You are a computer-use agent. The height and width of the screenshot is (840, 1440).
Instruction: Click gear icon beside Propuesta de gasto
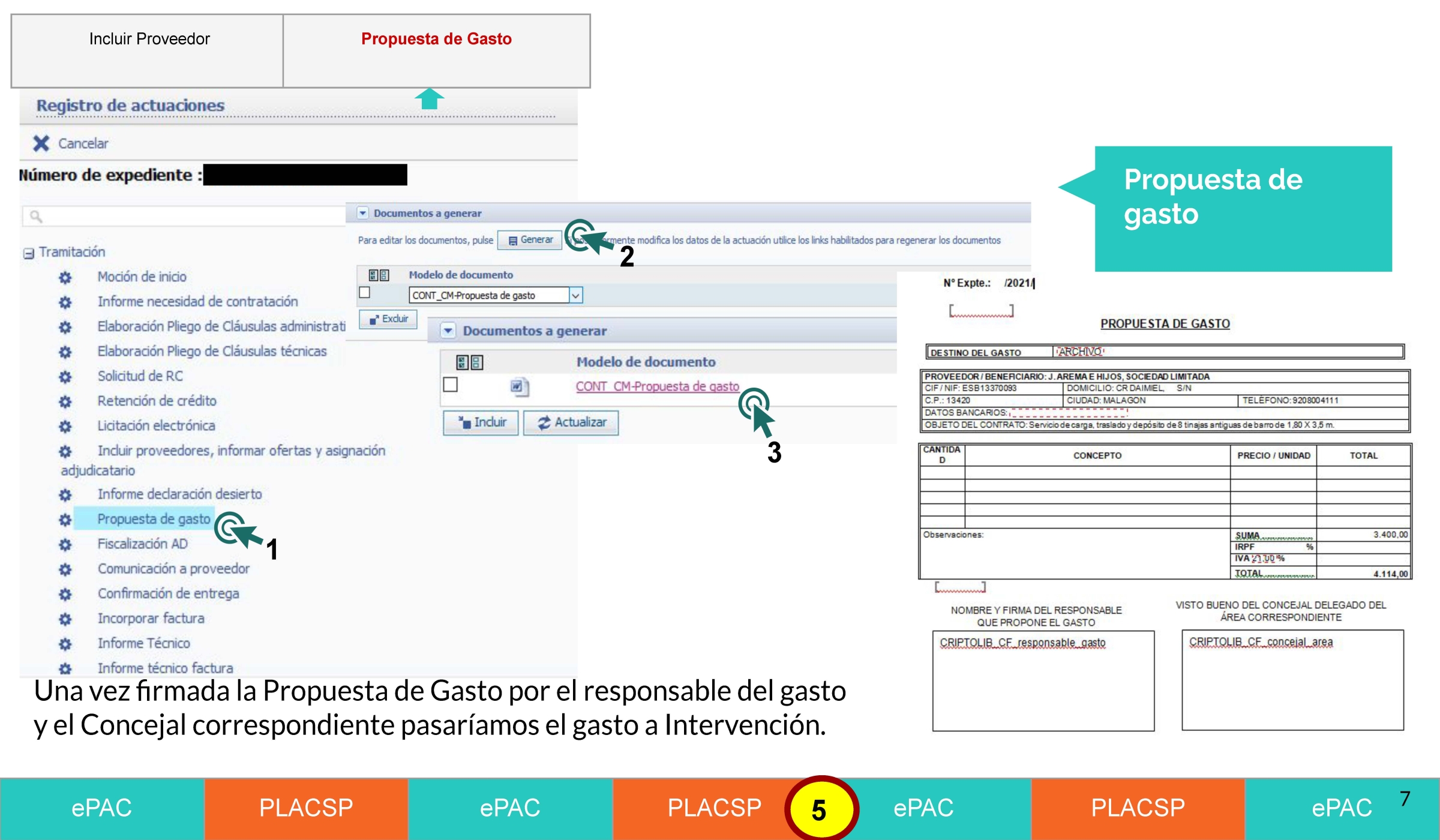tap(65, 520)
